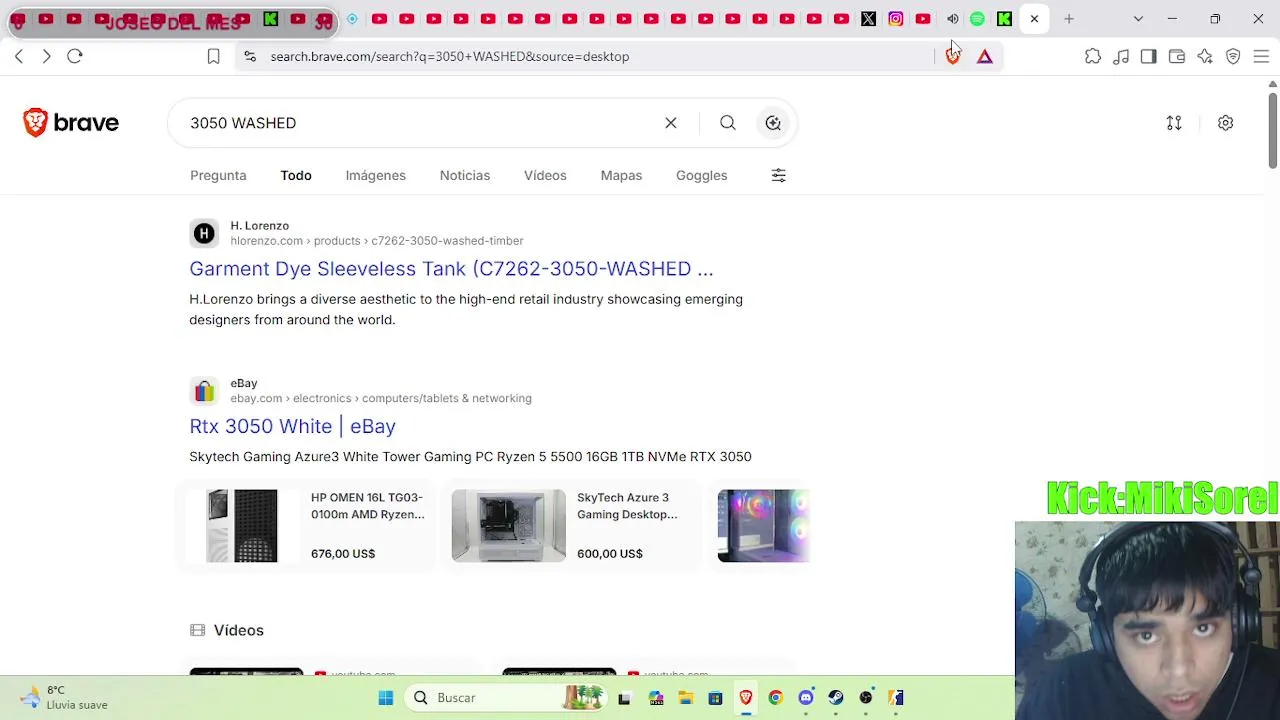Open Leo AI sparkle icon in toolbar

(1205, 57)
